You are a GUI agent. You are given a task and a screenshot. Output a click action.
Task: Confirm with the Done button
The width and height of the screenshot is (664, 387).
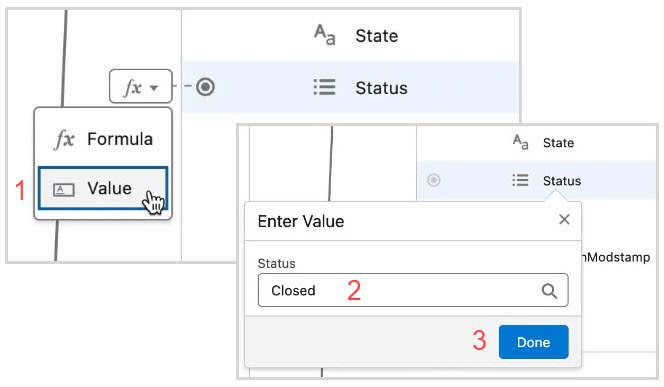pos(534,342)
